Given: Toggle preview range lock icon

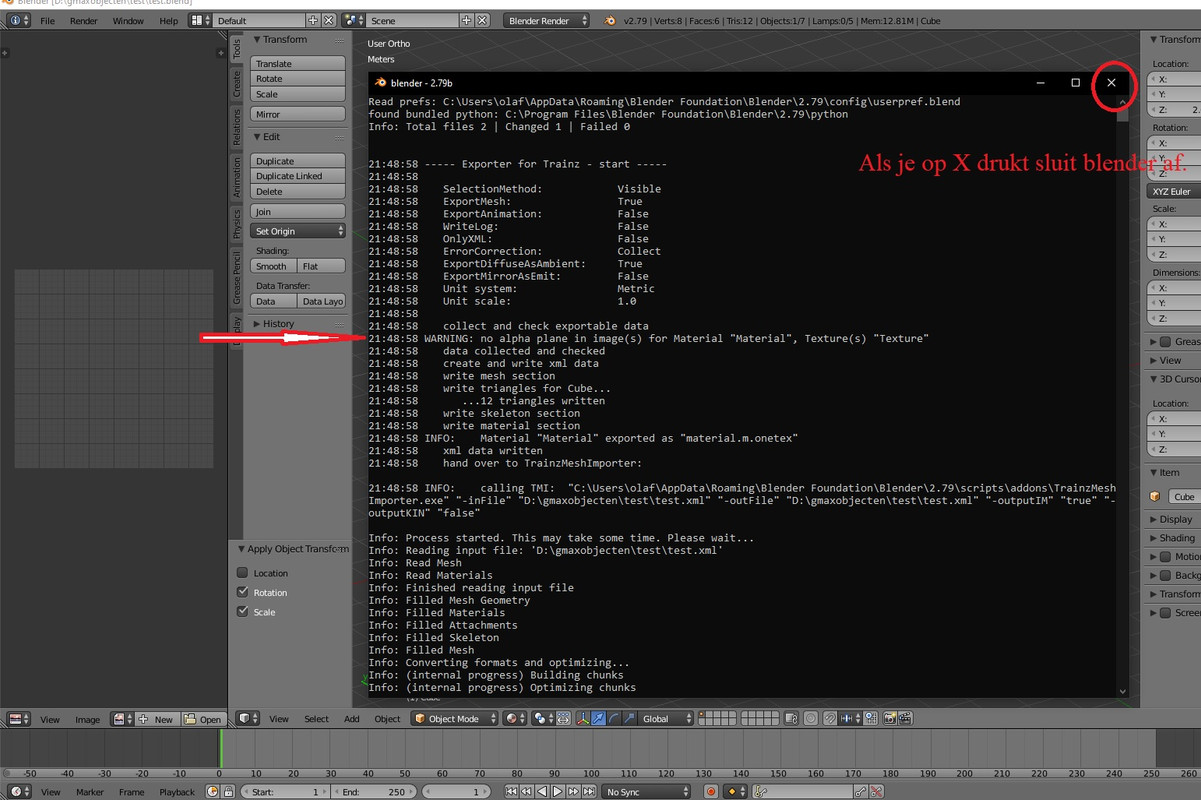Looking at the screenshot, I should 228,791.
